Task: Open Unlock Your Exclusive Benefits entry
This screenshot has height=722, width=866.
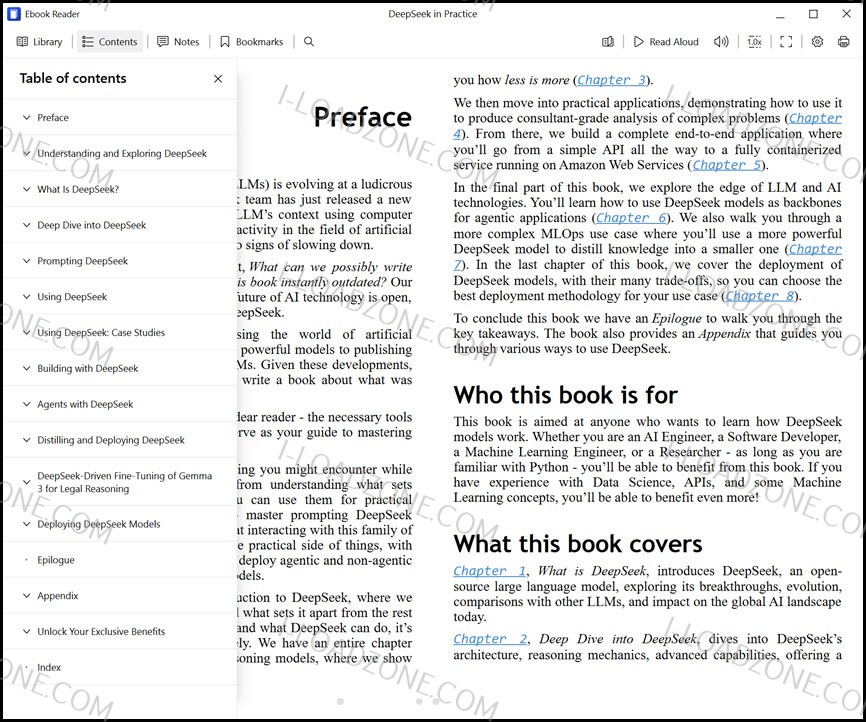Action: tap(101, 631)
